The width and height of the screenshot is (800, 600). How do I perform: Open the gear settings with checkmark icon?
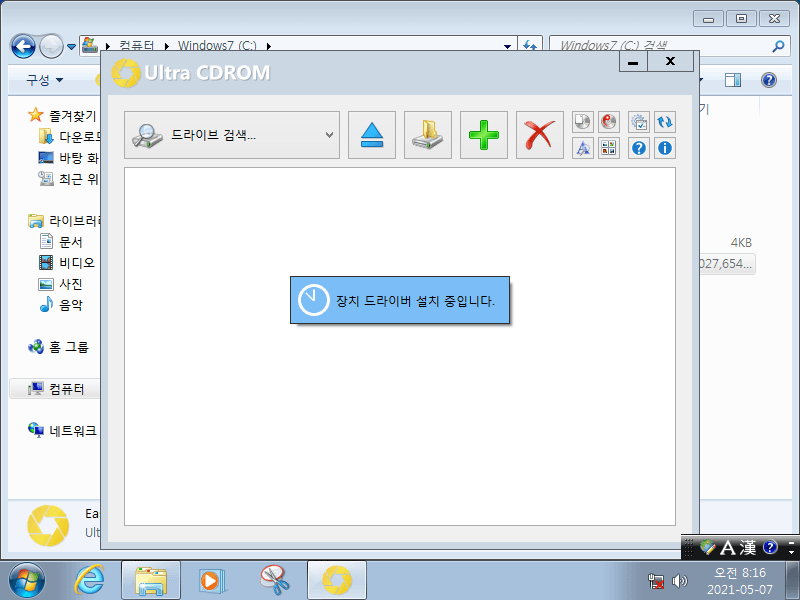point(639,122)
